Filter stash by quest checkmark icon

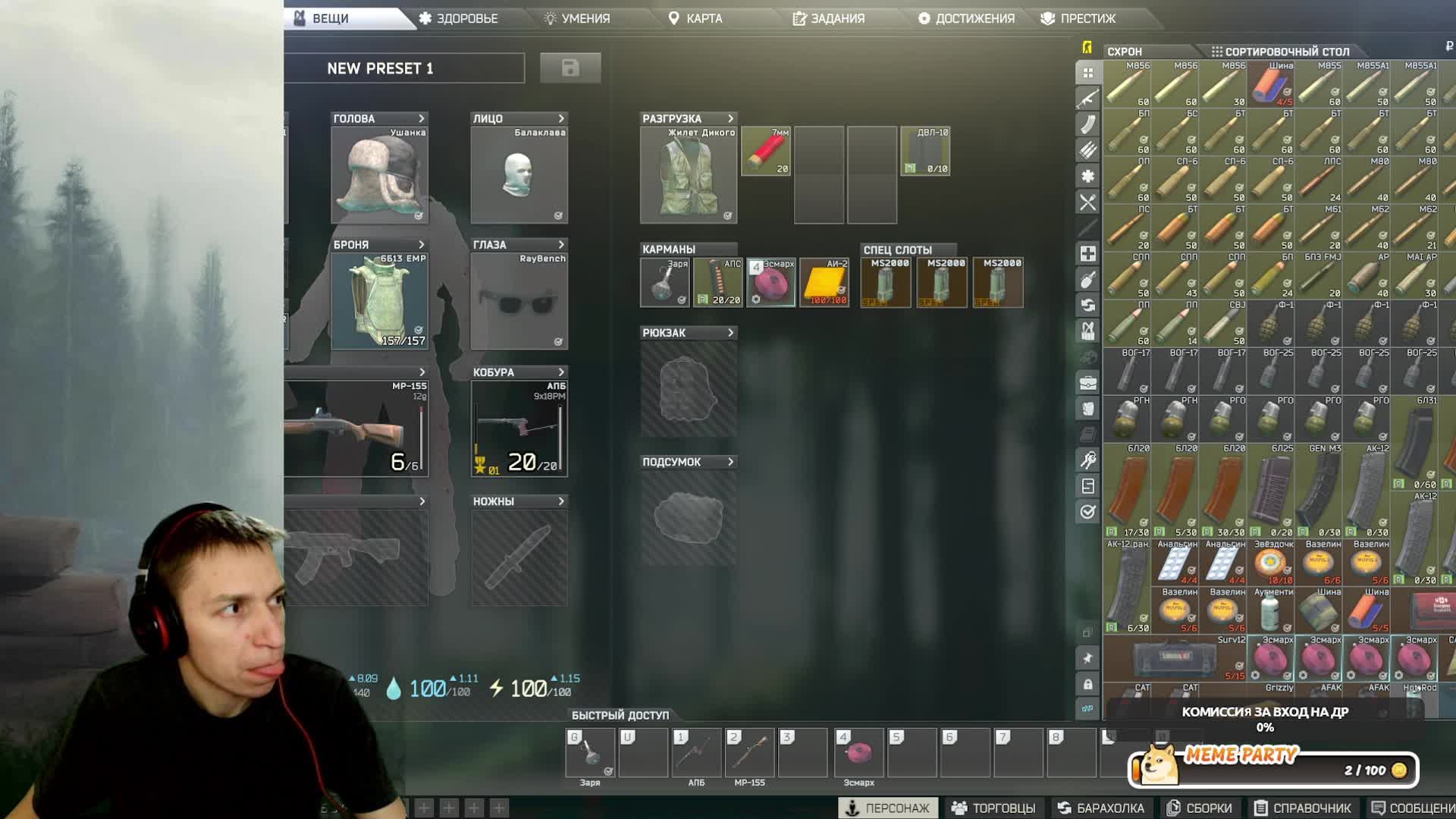[x=1087, y=512]
